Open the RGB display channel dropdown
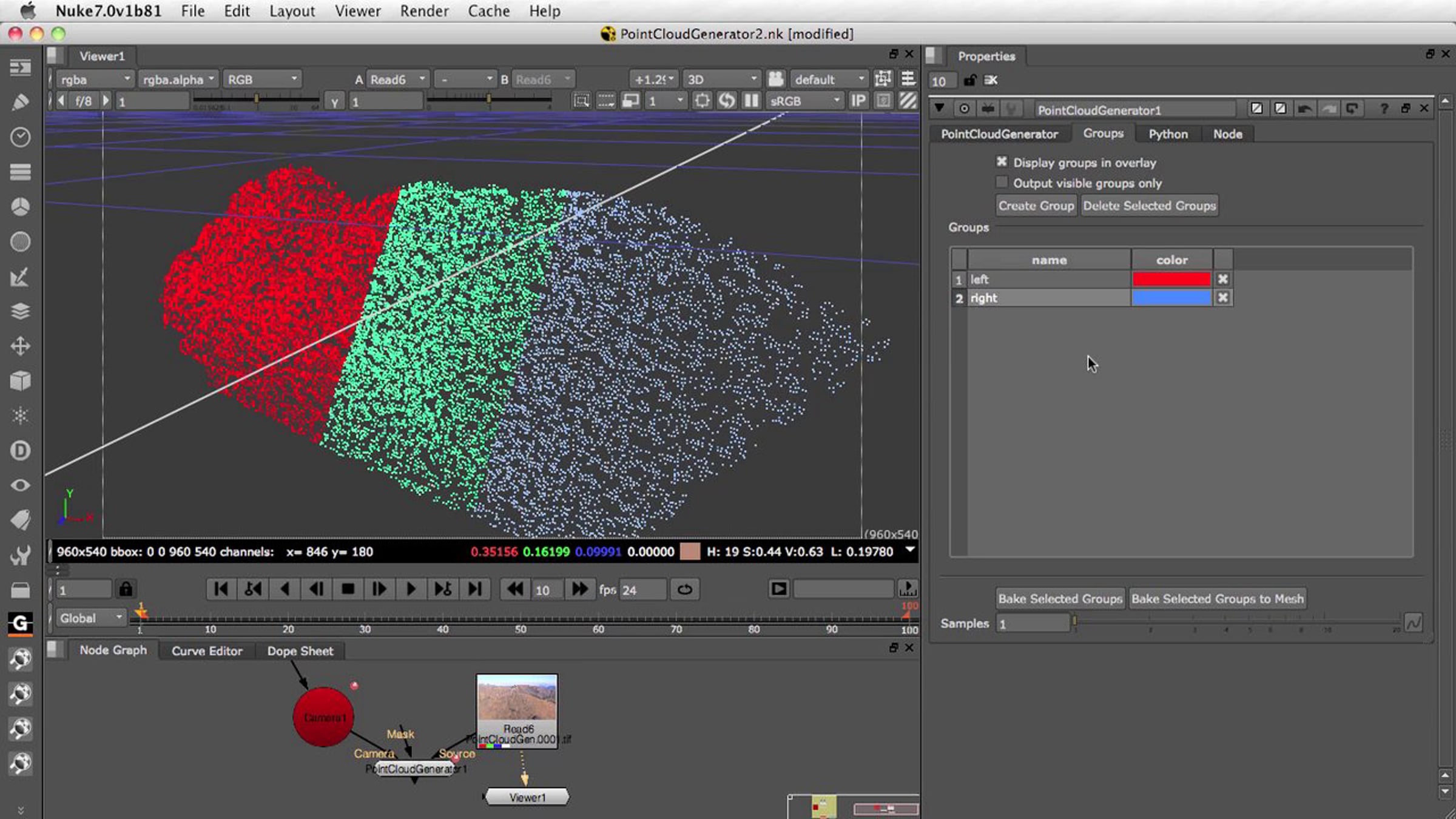The width and height of the screenshot is (1456, 819). coord(263,79)
